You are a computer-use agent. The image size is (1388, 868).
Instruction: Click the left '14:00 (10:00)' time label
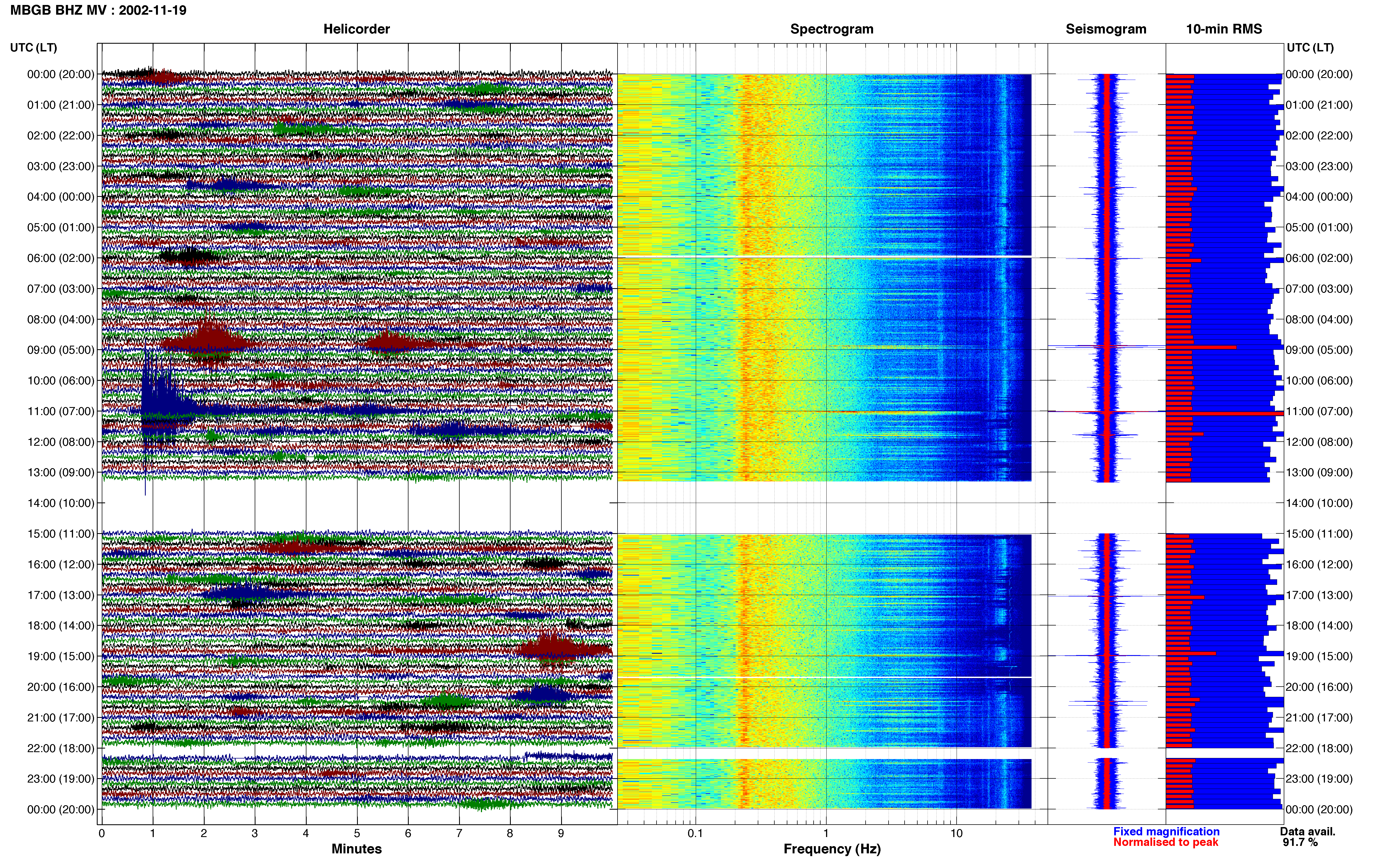60,503
